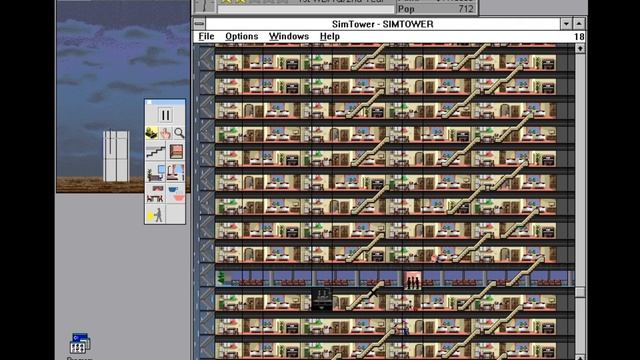Click the population value 712
The image size is (640, 360).
(466, 9)
